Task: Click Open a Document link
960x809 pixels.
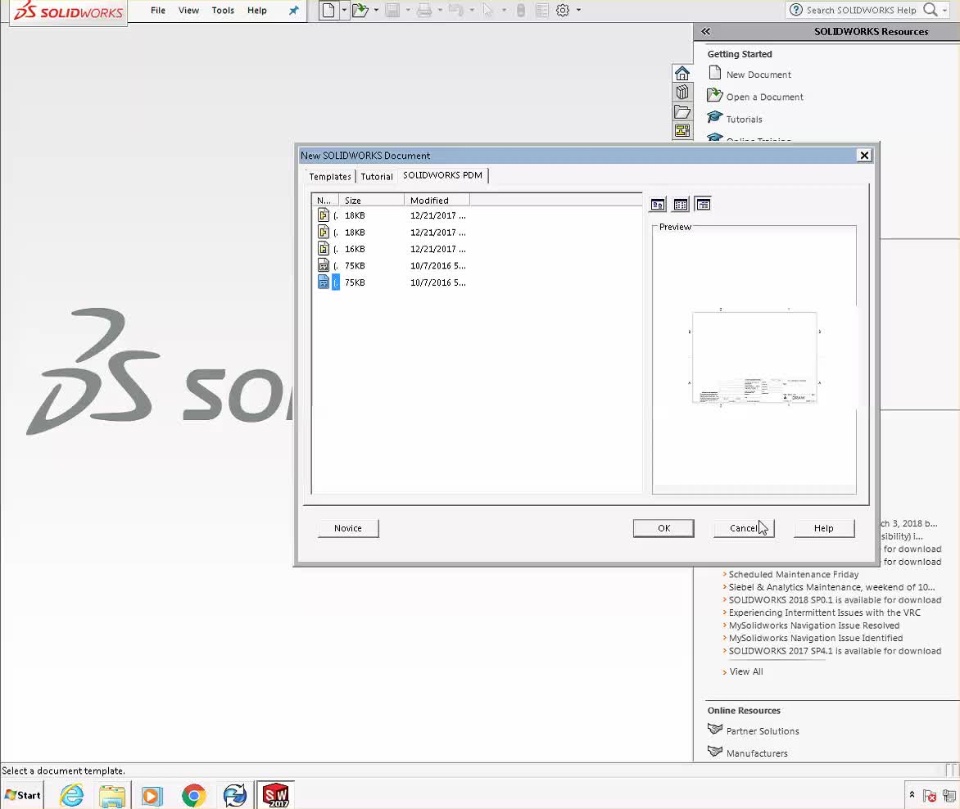Action: pyautogui.click(x=765, y=97)
